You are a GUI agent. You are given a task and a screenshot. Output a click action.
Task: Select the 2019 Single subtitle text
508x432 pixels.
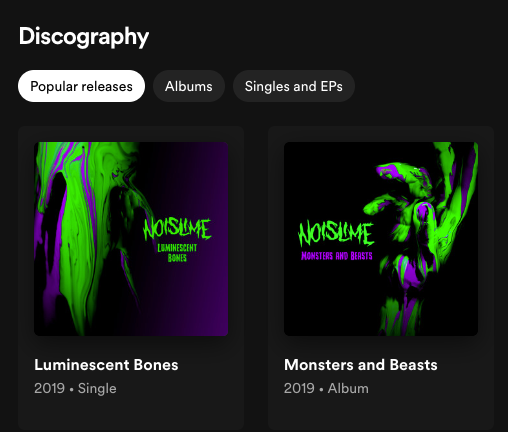click(75, 389)
